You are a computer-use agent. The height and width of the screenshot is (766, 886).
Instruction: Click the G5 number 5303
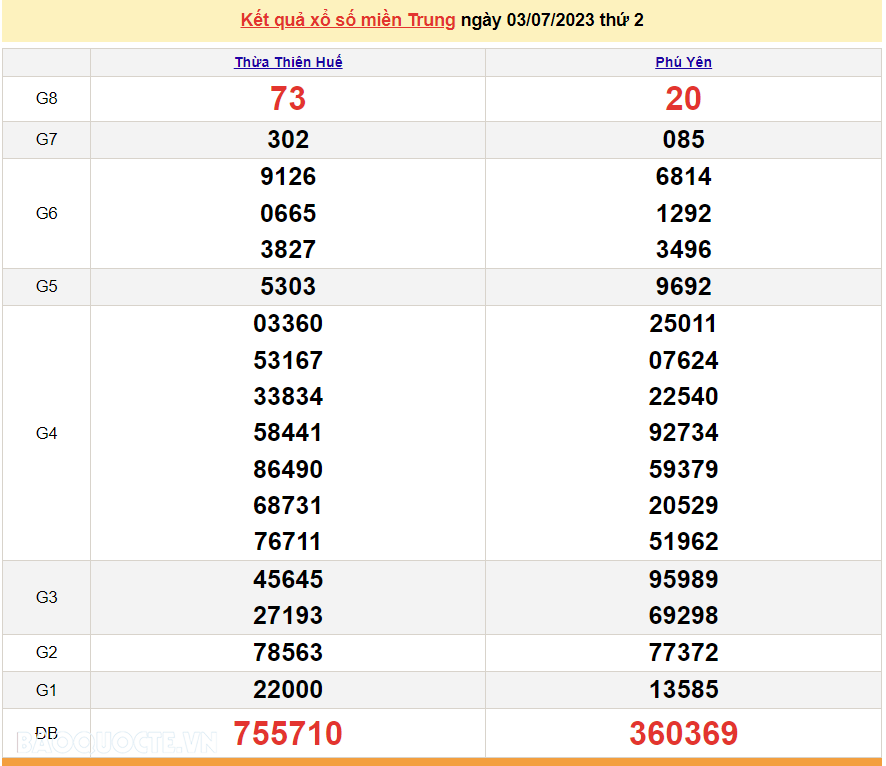click(288, 287)
